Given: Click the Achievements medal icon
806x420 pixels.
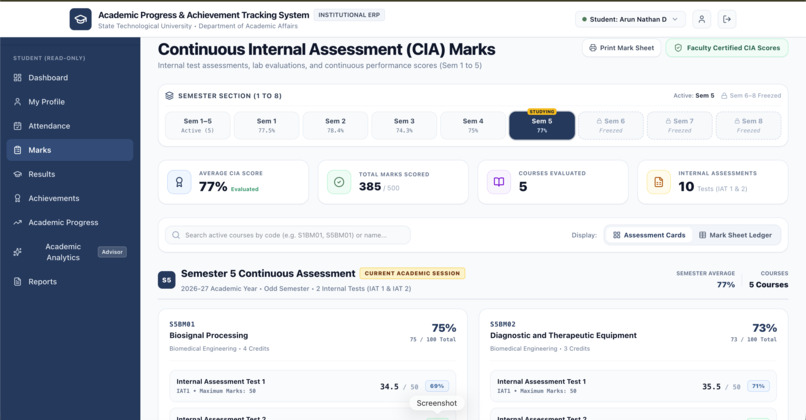Looking at the screenshot, I should (x=17, y=198).
